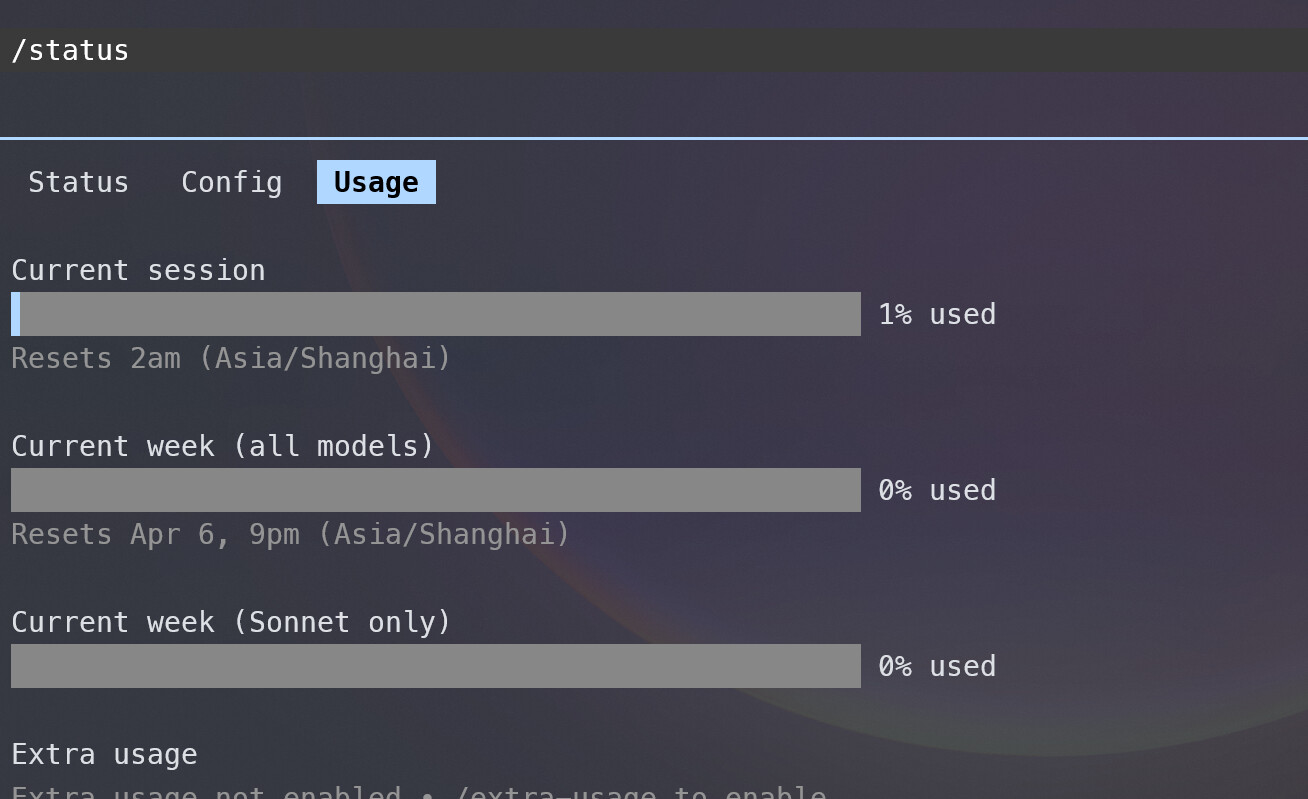1308x799 pixels.
Task: Click 'Current week (all models)' heading
Action: pyautogui.click(x=223, y=446)
